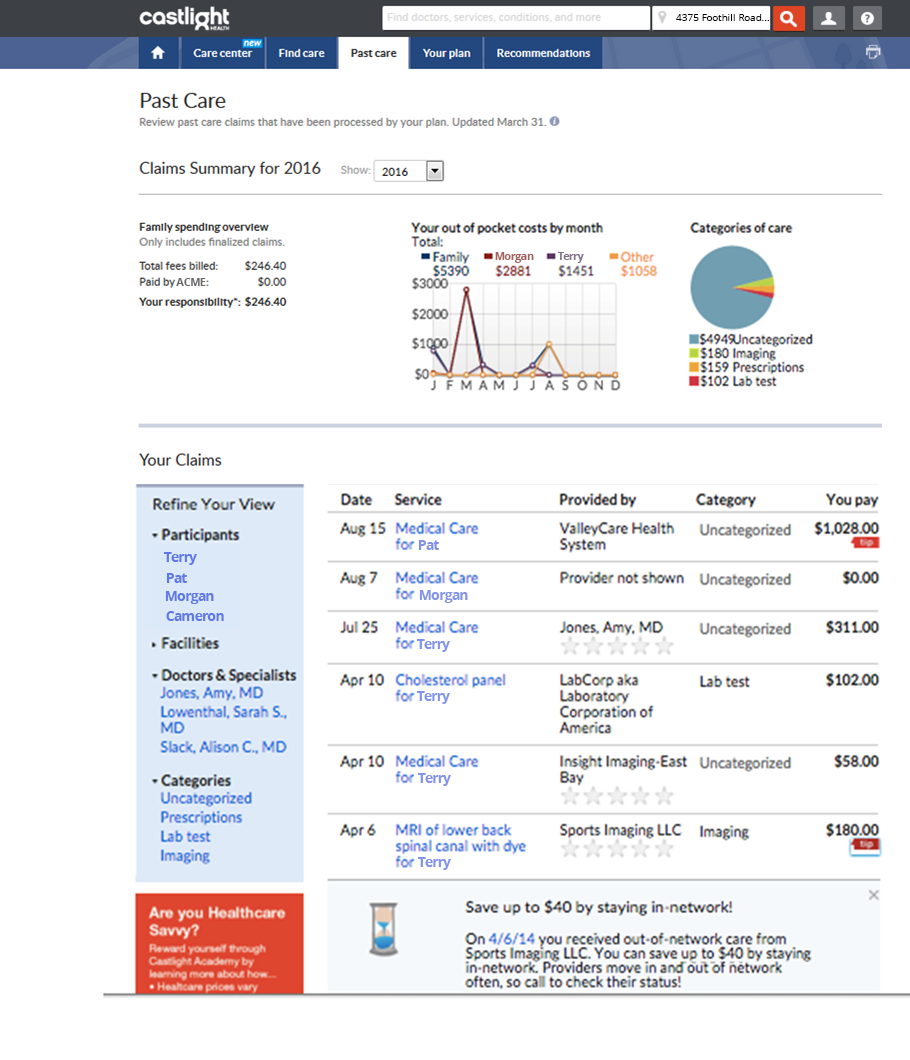This screenshot has height=1060, width=910.
Task: Open the user profile icon
Action: click(828, 18)
